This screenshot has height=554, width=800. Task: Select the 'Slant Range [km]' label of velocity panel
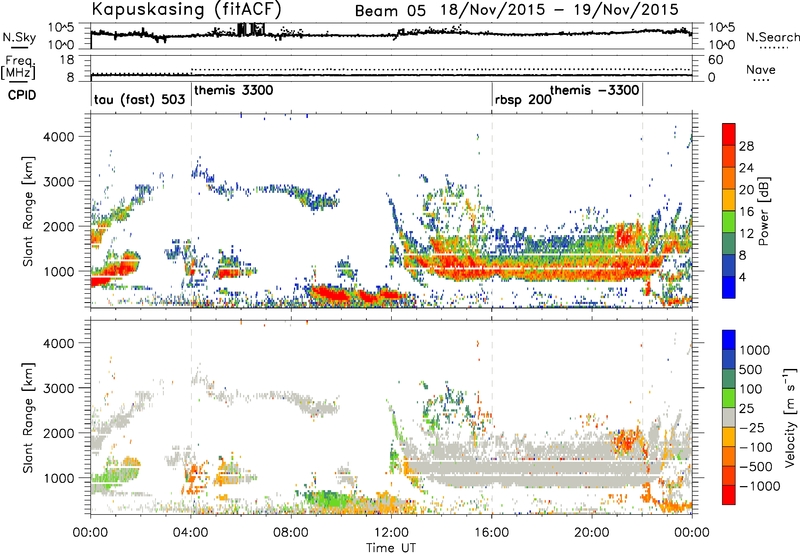(x=28, y=417)
